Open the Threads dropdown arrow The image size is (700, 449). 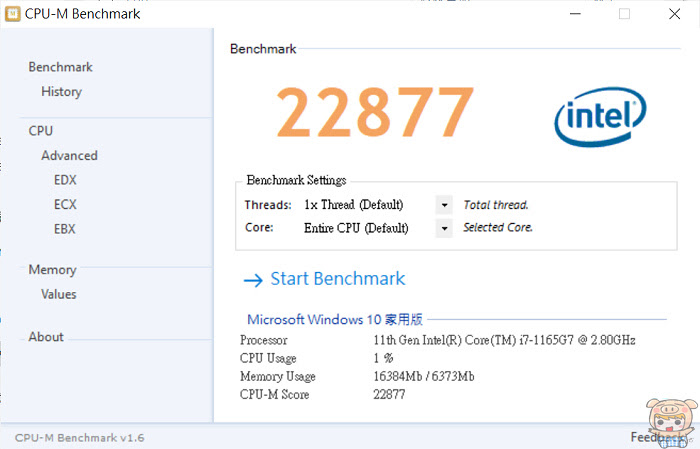pos(444,205)
